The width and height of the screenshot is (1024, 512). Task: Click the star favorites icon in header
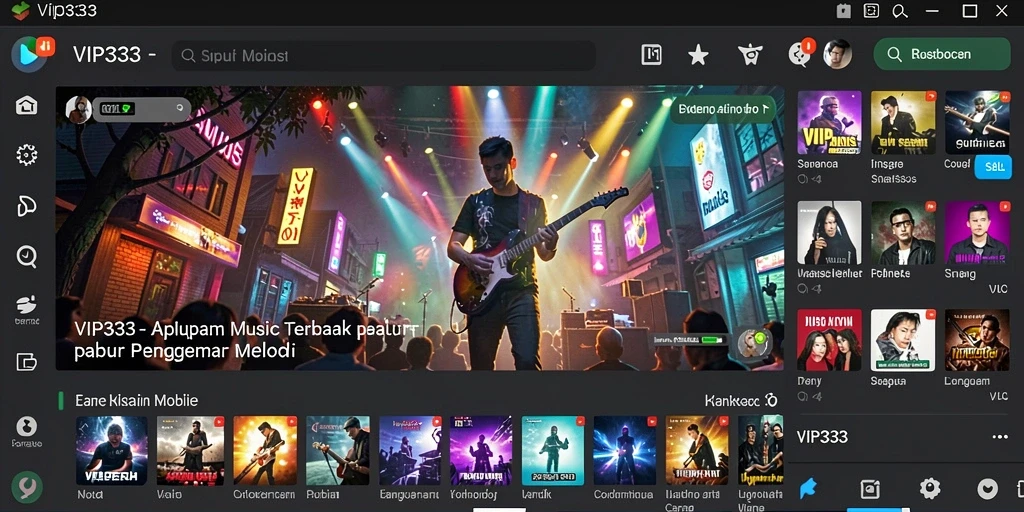698,56
